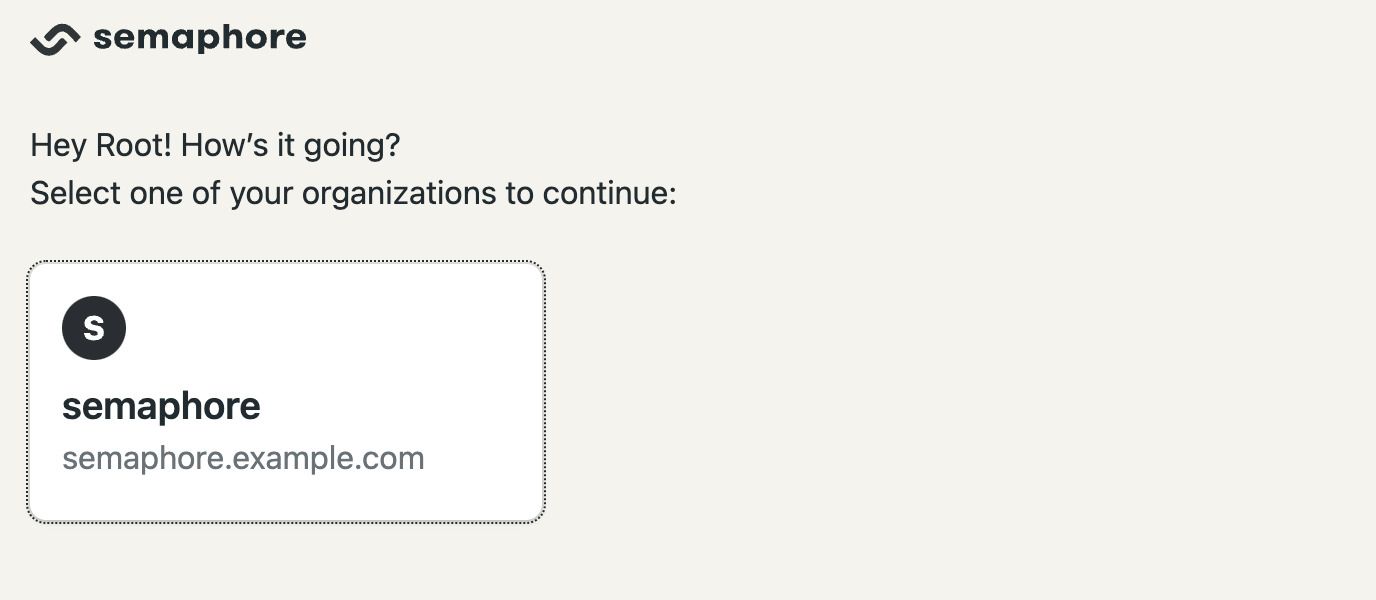Viewport: 1376px width, 600px height.
Task: Choose the organization hosted at semaphore.example.com
Action: (x=286, y=391)
